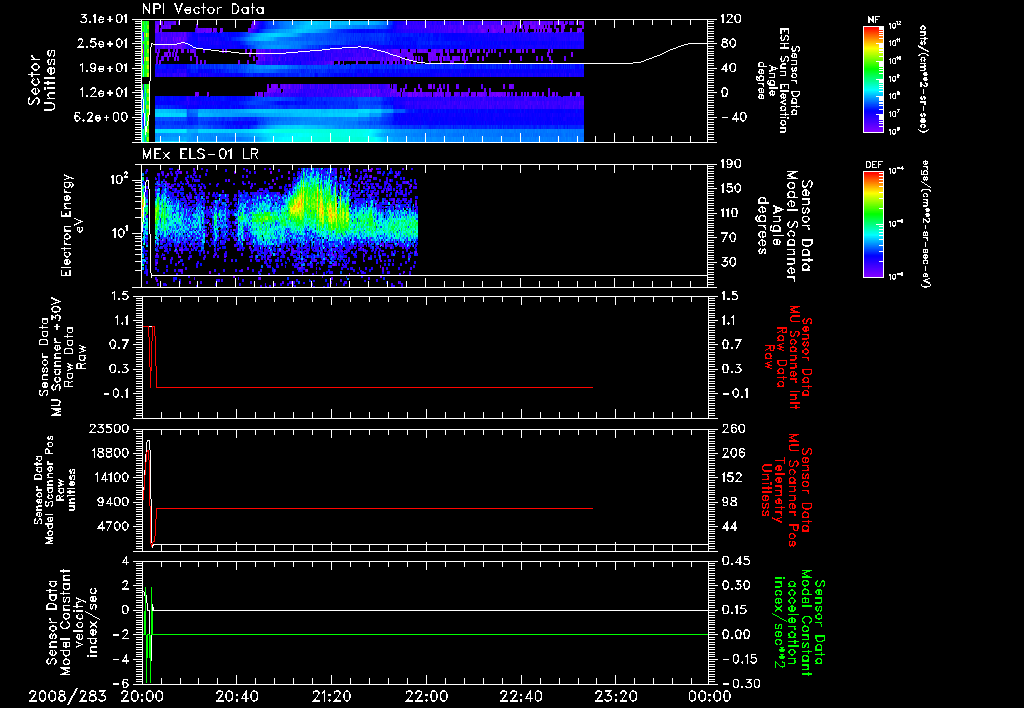Click the "Electron Energy eV" axis title
This screenshot has width=1024, height=708.
pyautogui.click(x=72, y=225)
